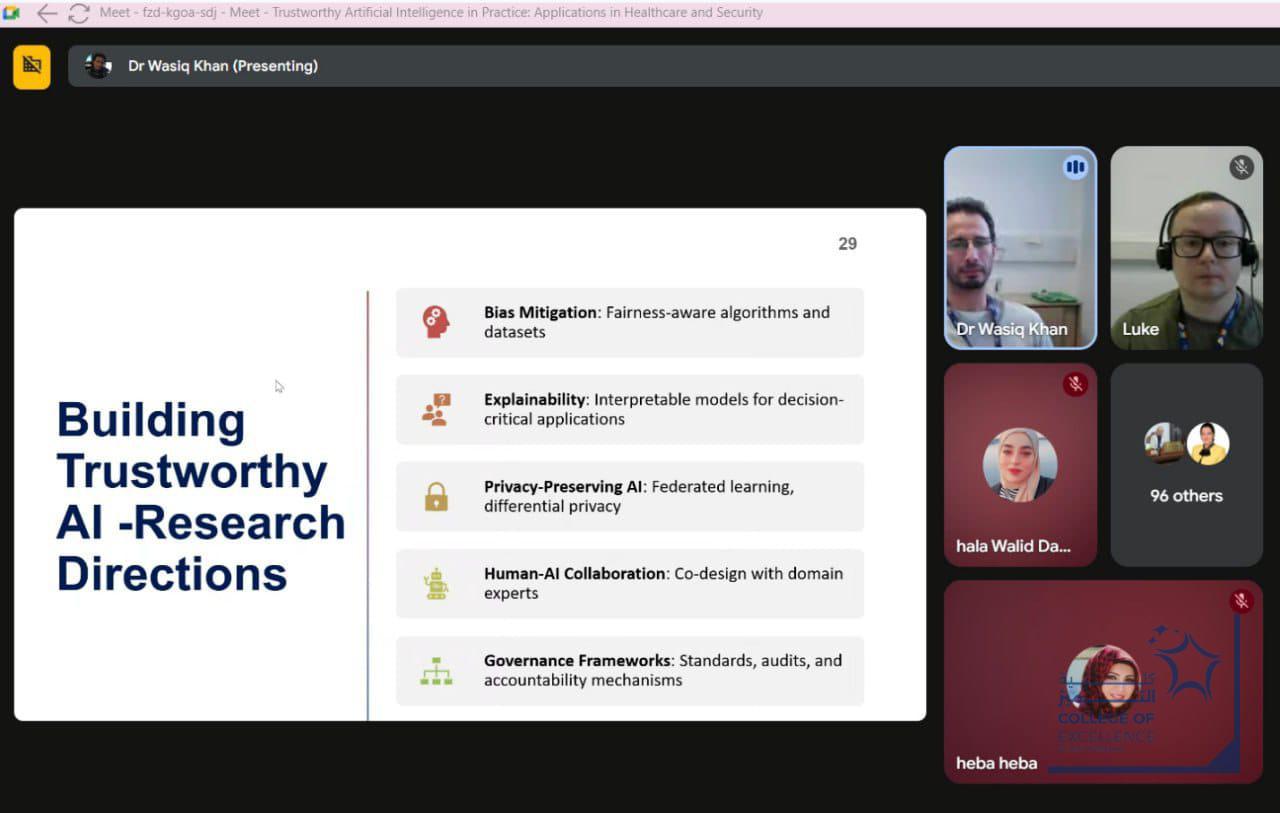Click the padlock icon beside Privacy-Preserving AI

[436, 496]
